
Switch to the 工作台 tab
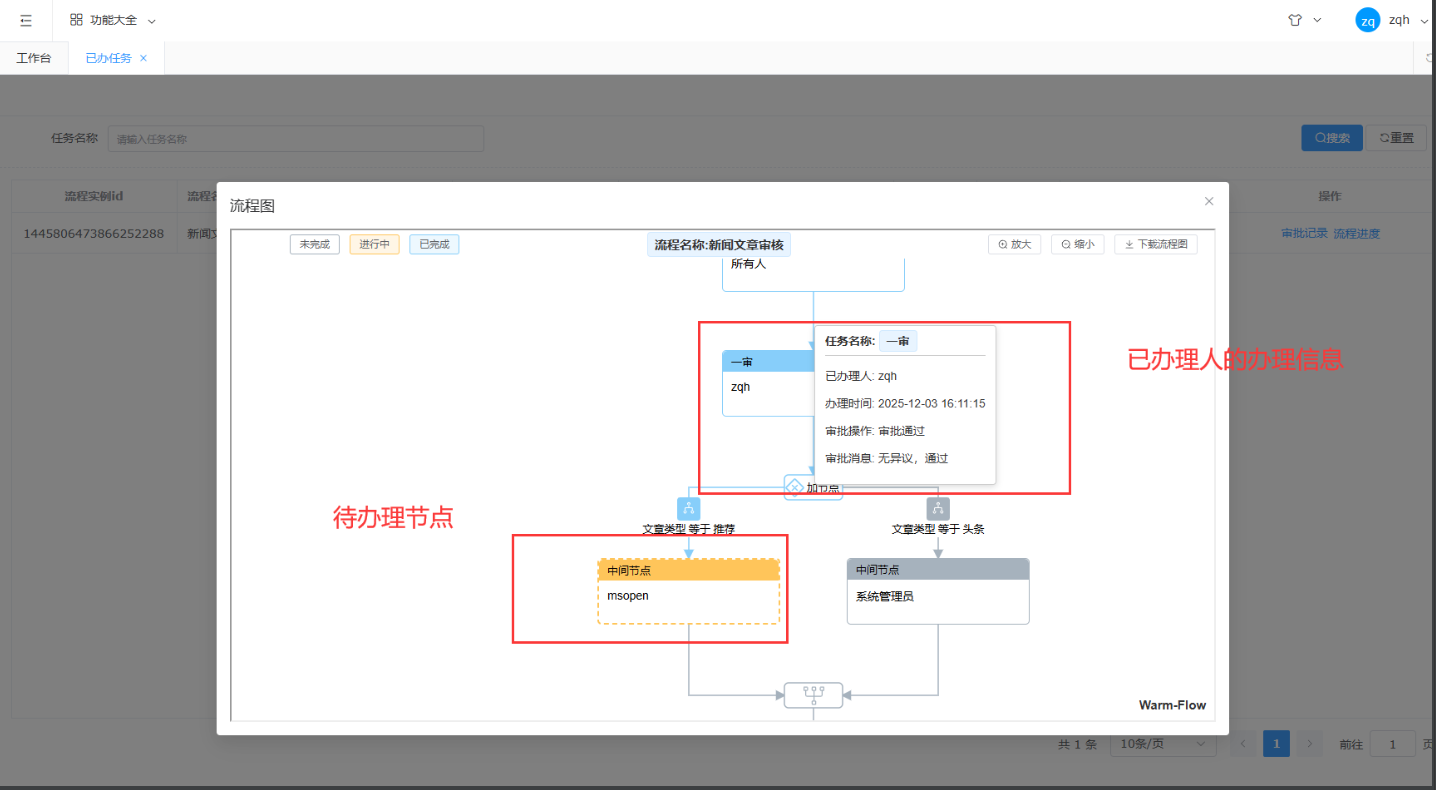click(x=34, y=58)
